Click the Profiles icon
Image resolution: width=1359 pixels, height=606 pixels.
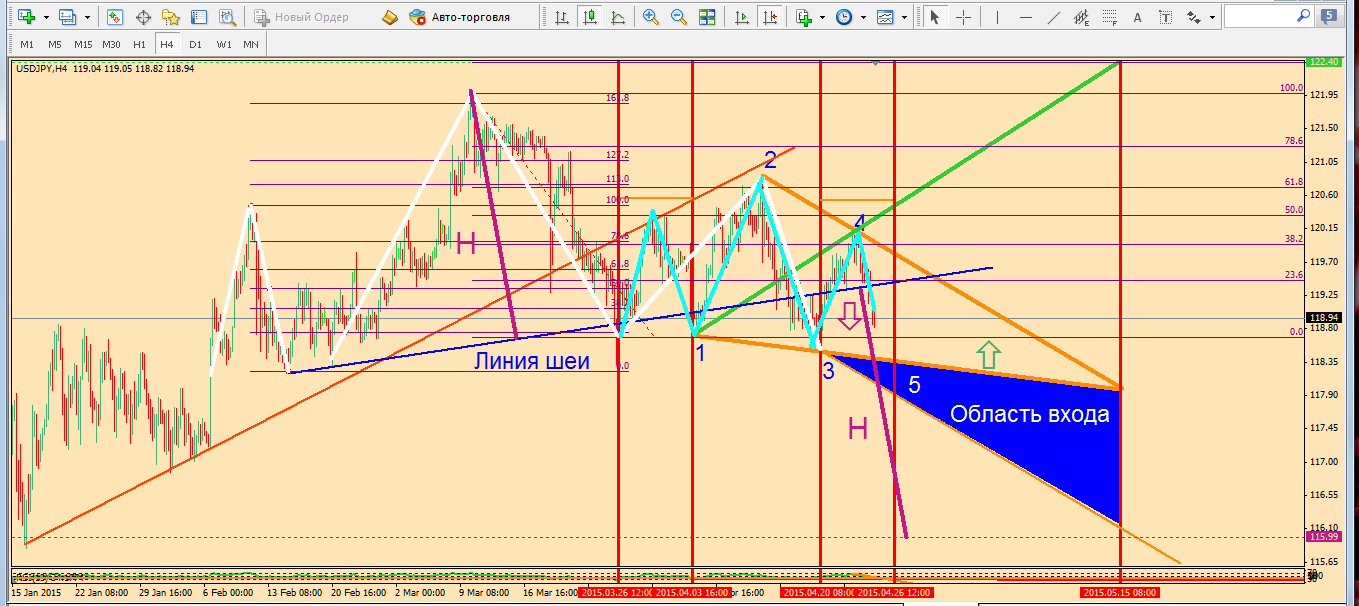[x=67, y=17]
